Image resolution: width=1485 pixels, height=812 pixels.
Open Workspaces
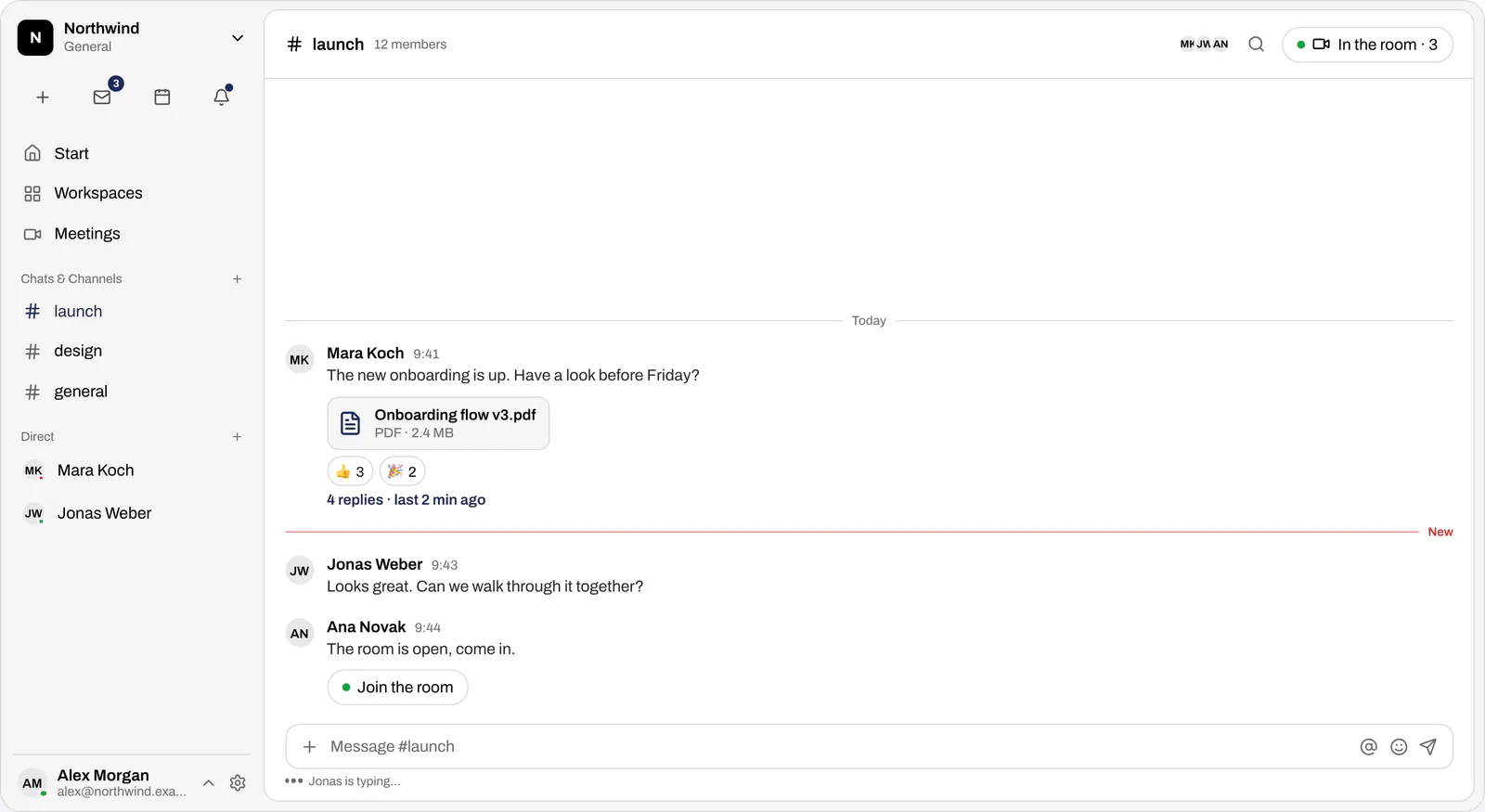click(130, 194)
